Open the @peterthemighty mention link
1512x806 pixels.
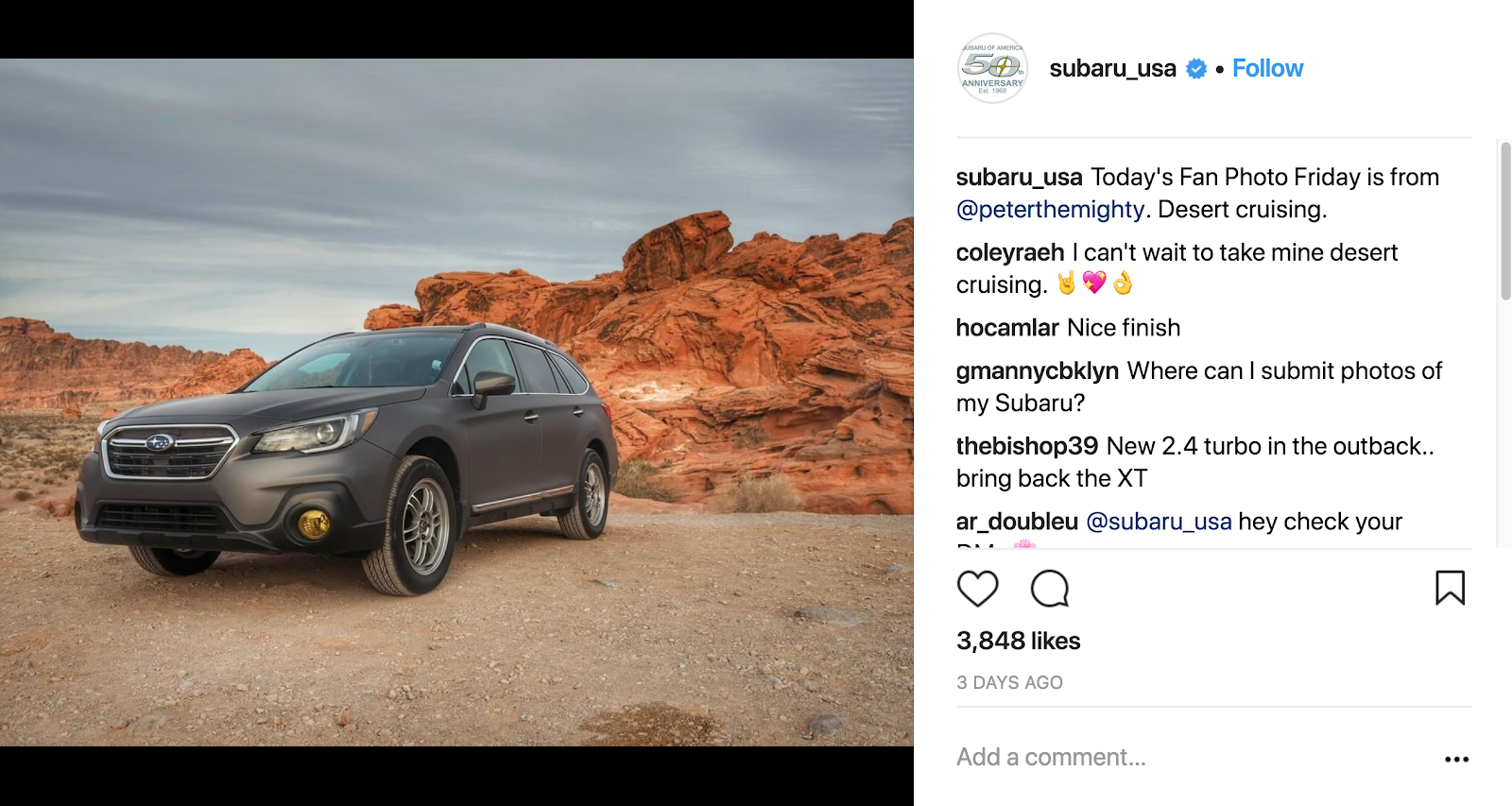tap(1050, 209)
